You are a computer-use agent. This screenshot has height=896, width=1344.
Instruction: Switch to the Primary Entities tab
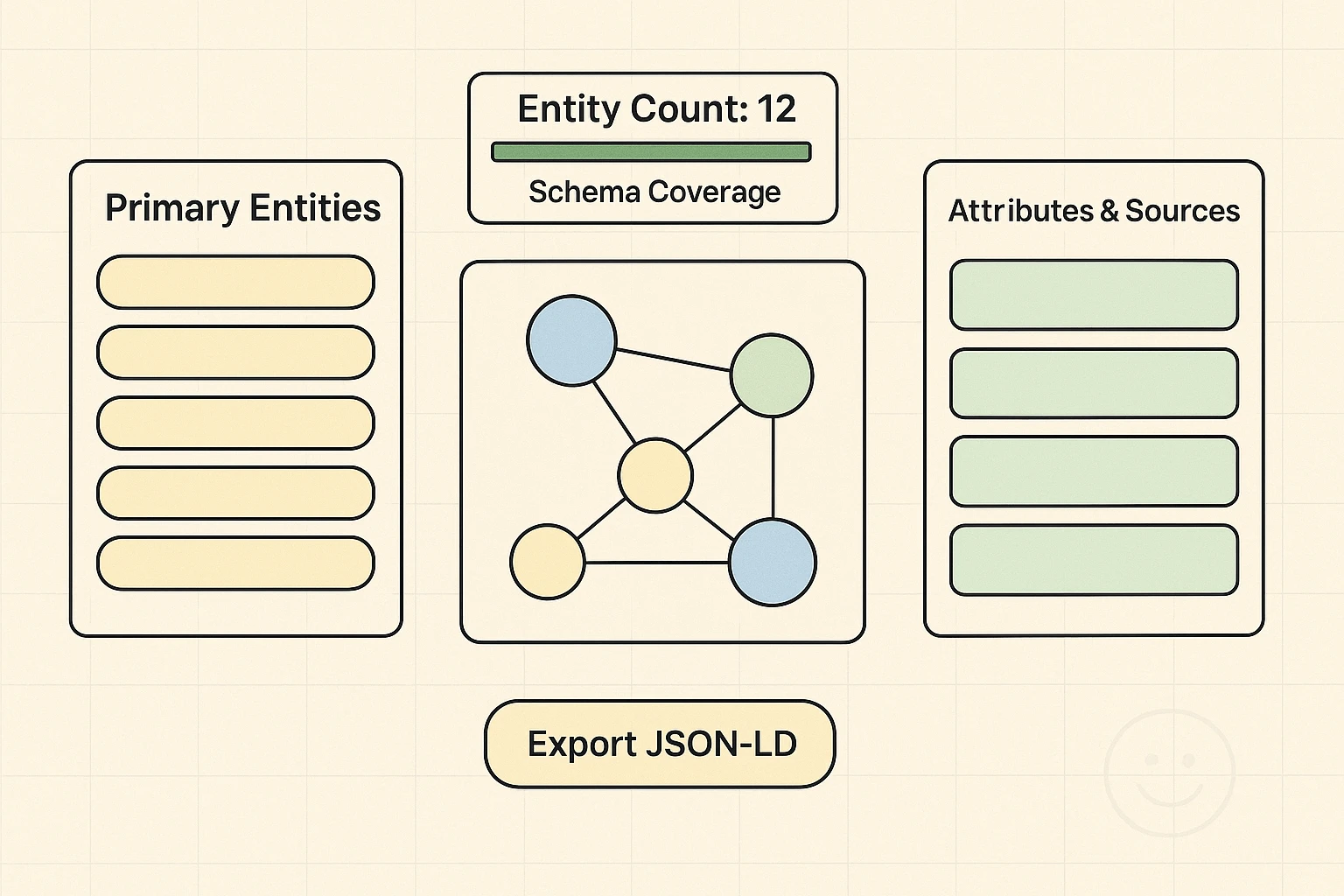pos(242,208)
